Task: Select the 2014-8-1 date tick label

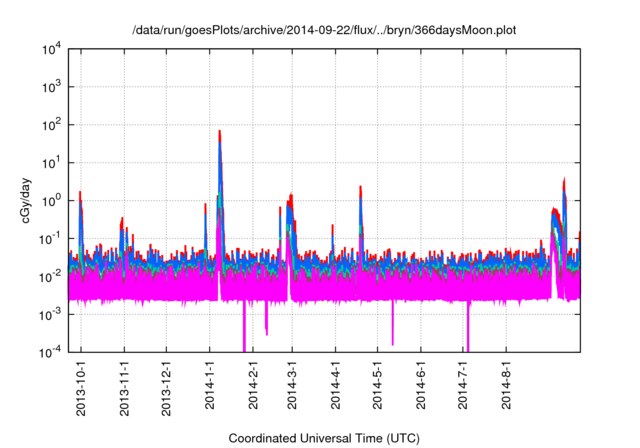Action: click(x=505, y=386)
